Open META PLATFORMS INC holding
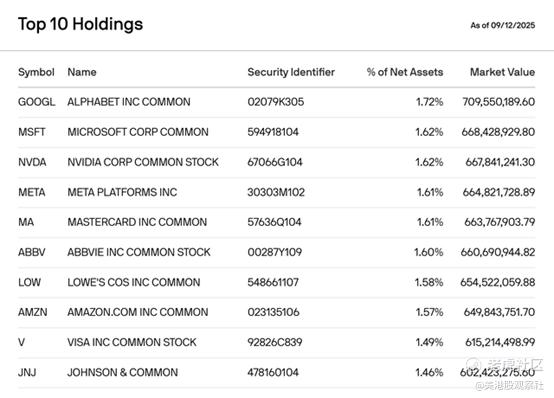Viewport: 554px width, 398px height. click(122, 192)
